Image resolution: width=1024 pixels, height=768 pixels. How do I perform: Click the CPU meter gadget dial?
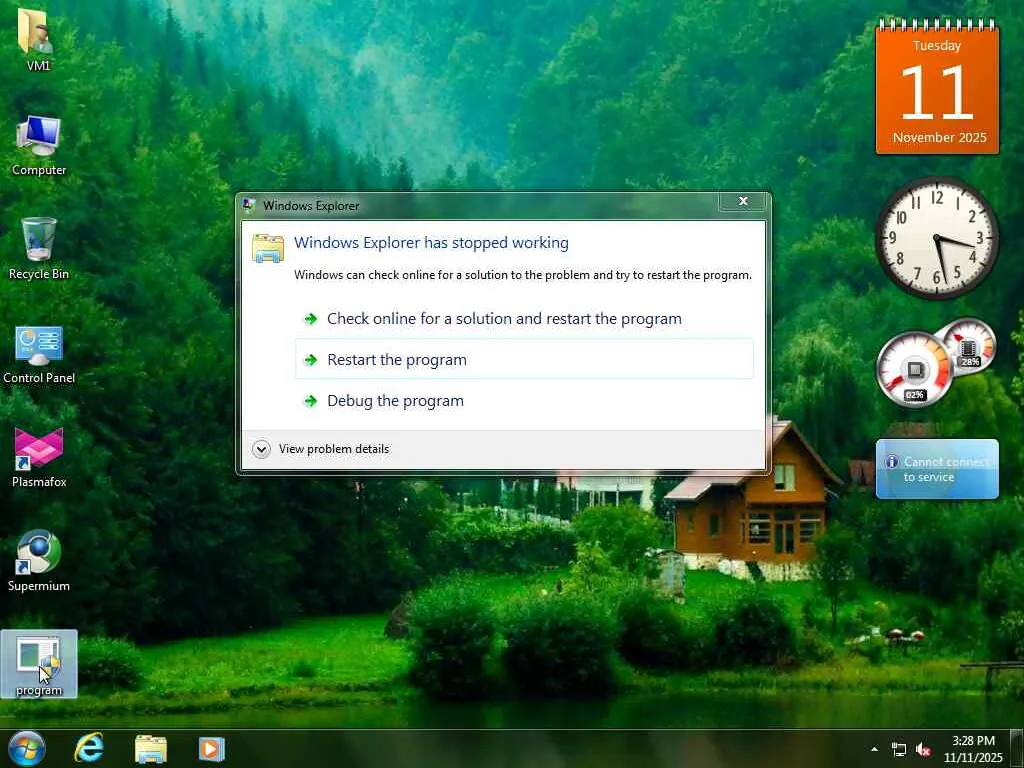point(914,370)
